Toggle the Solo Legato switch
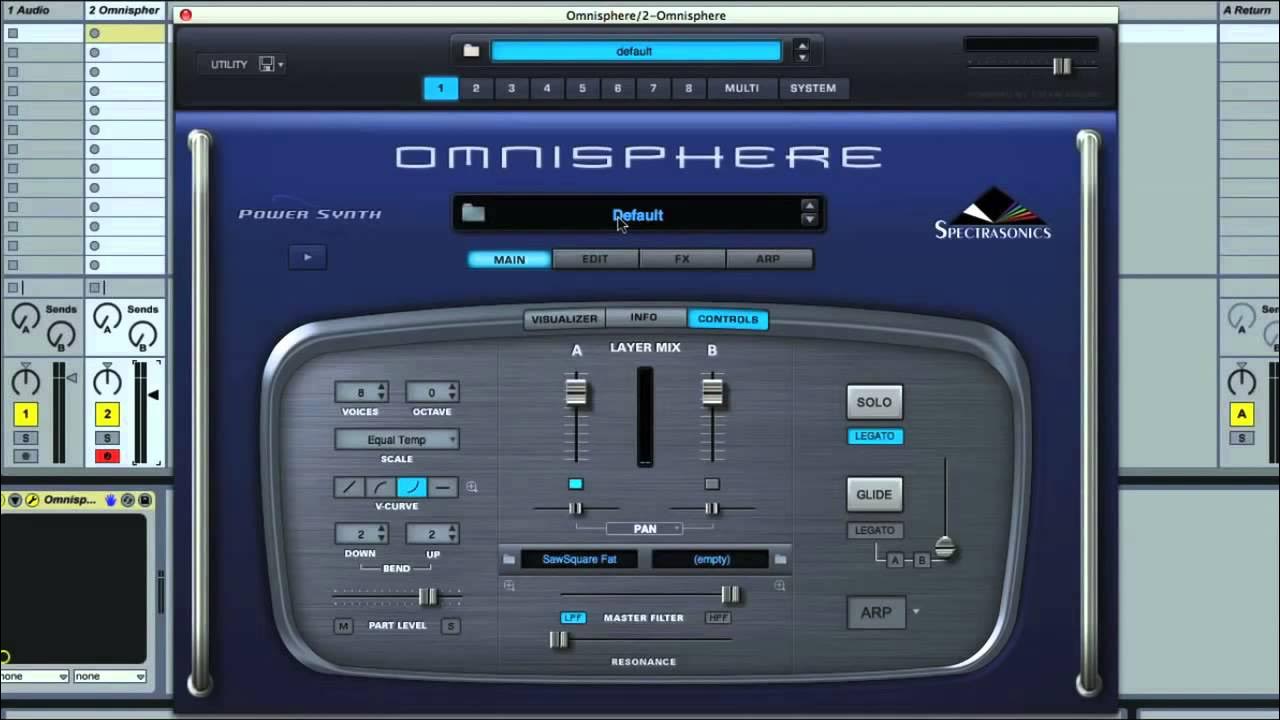 click(x=875, y=436)
